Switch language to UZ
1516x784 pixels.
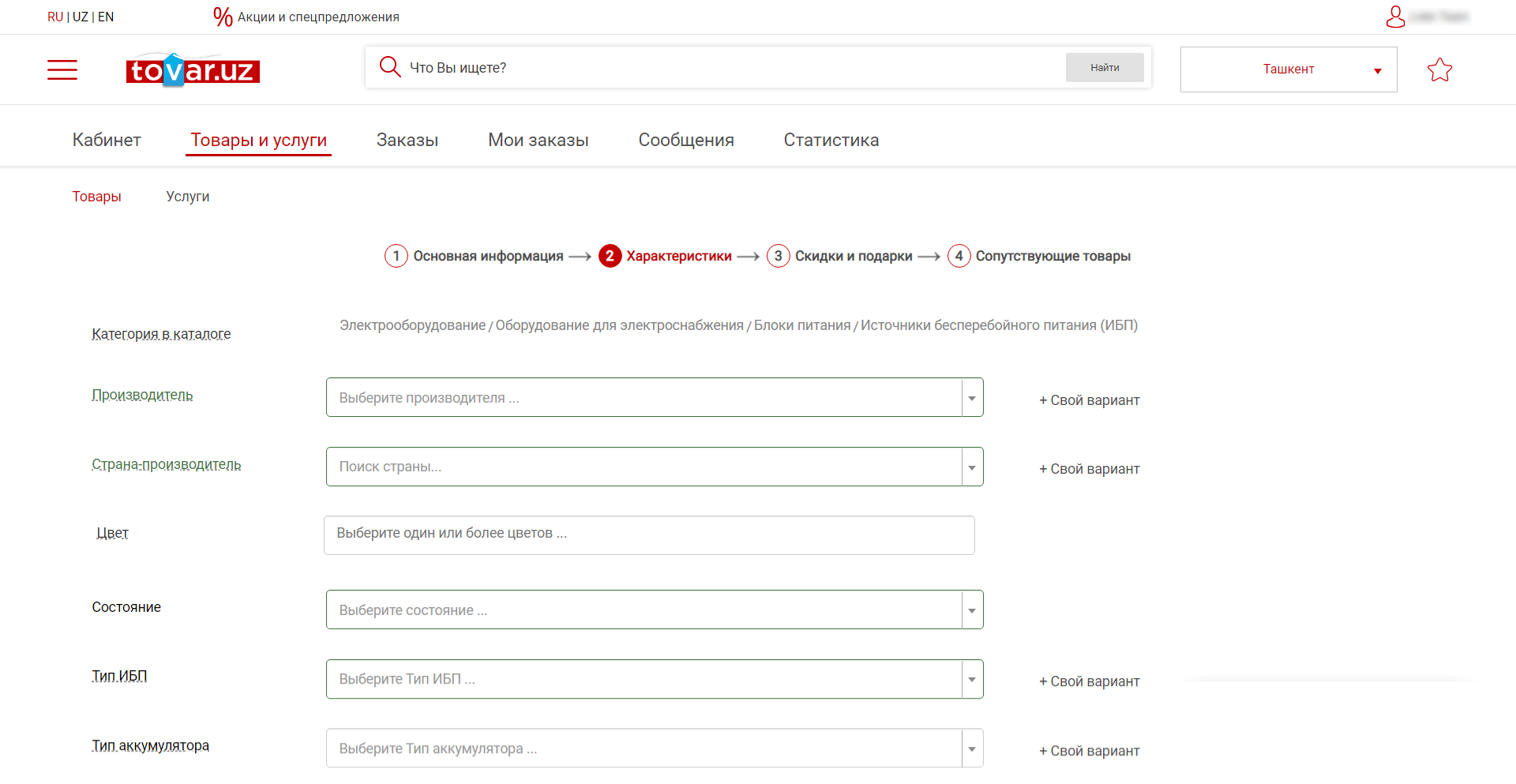tap(81, 17)
